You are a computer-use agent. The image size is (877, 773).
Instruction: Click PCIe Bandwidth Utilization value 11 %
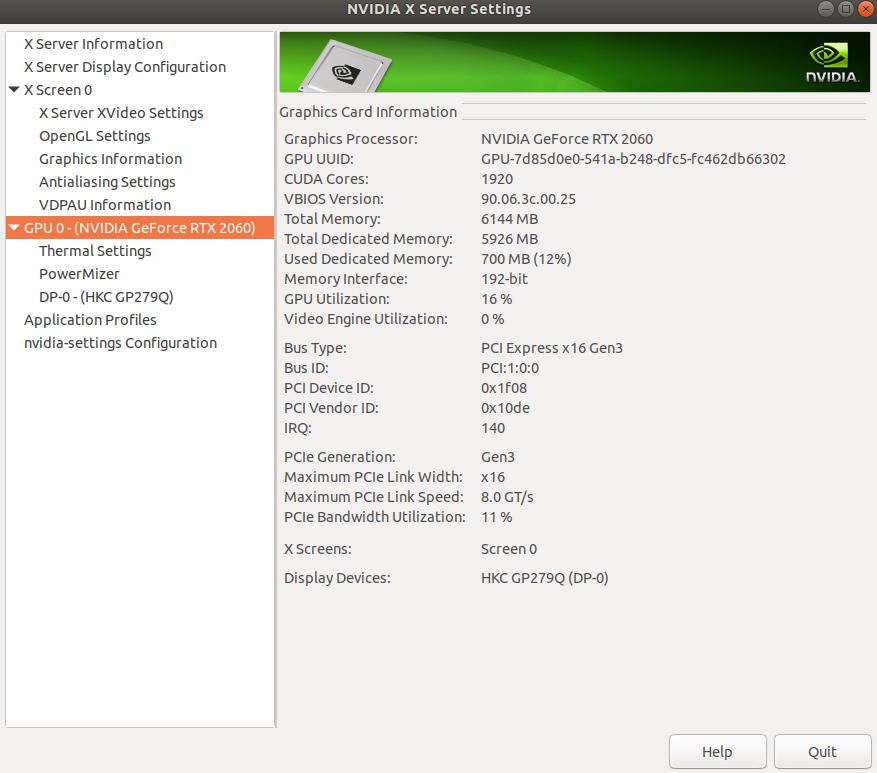pyautogui.click(x=497, y=517)
